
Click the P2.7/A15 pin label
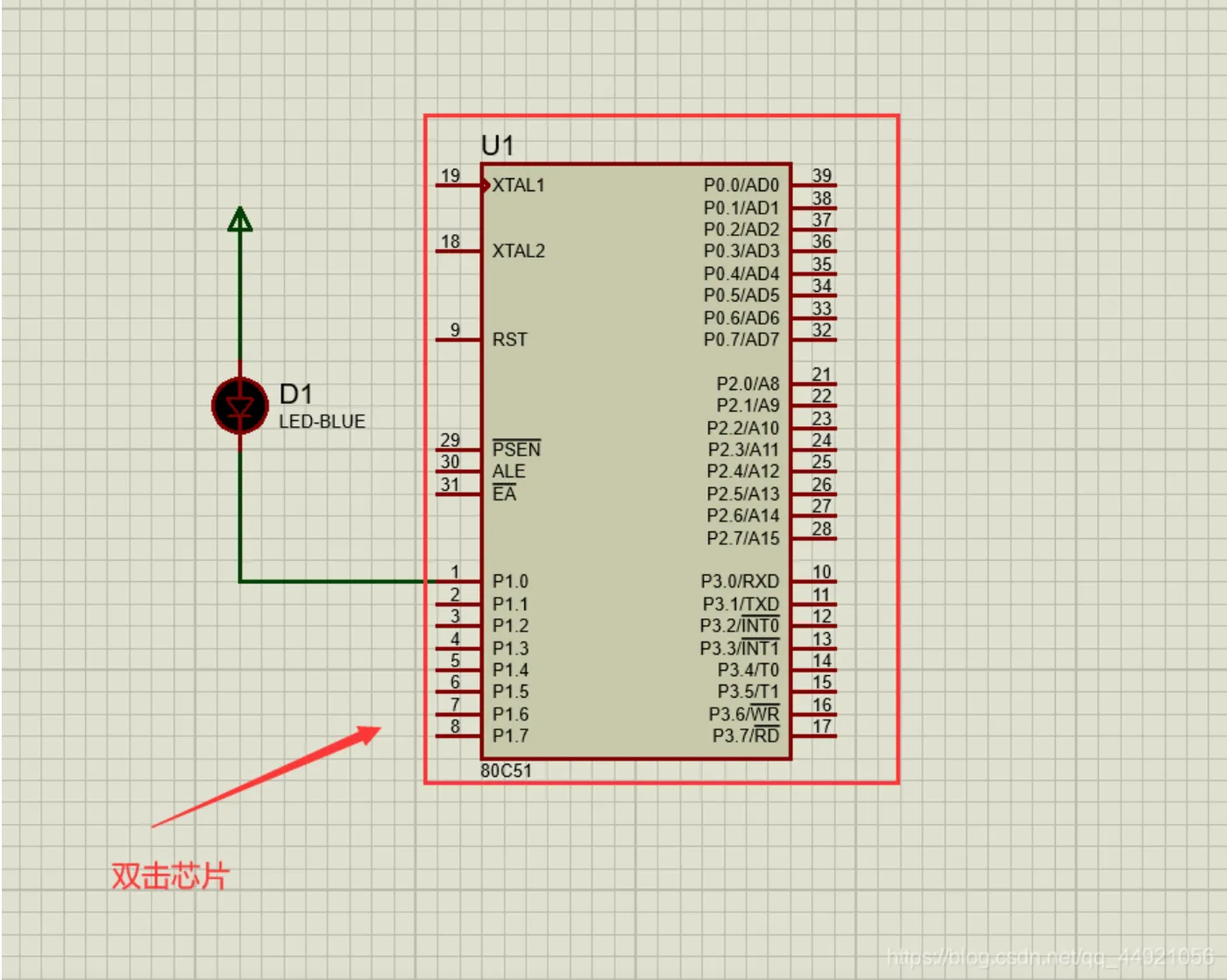(x=743, y=538)
